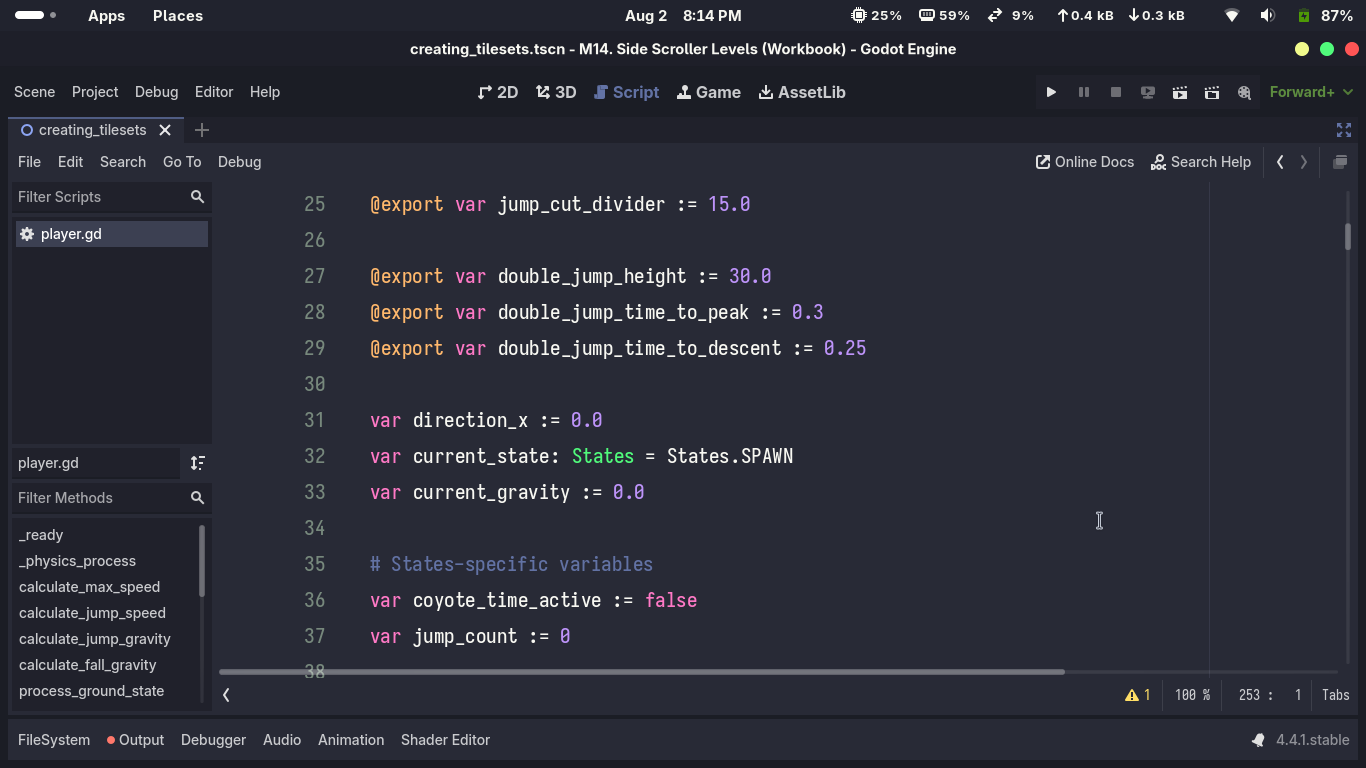Open the Output bottom panel
Viewport: 1366px width, 768px height.
tap(135, 740)
